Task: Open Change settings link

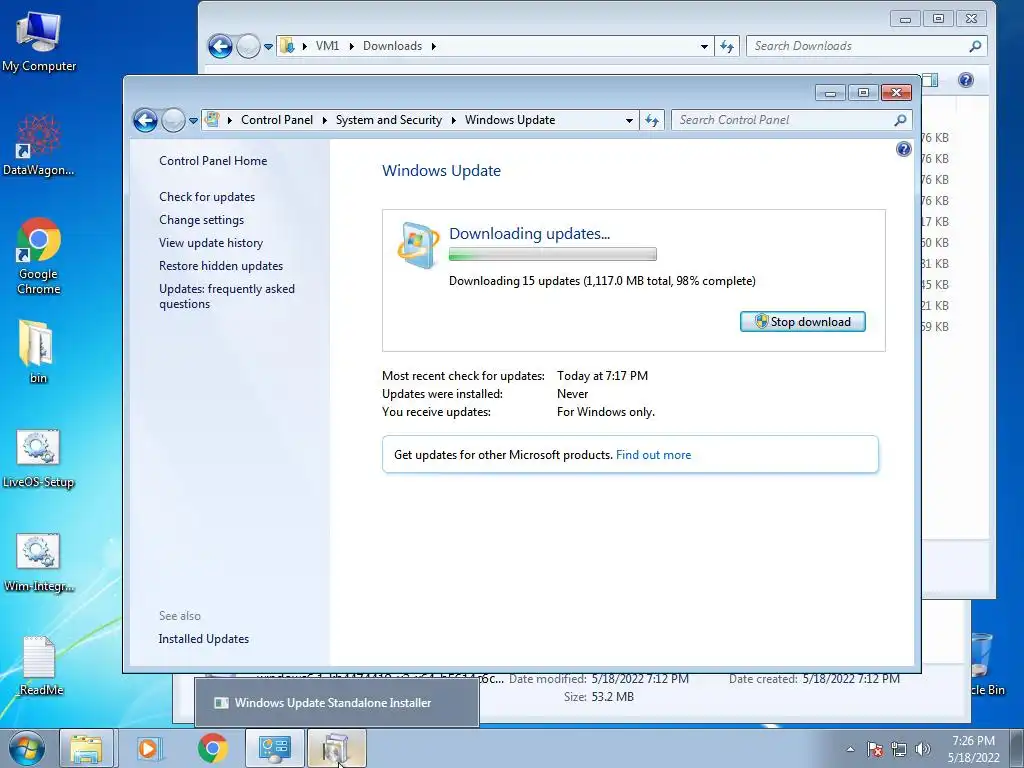Action: [x=201, y=220]
